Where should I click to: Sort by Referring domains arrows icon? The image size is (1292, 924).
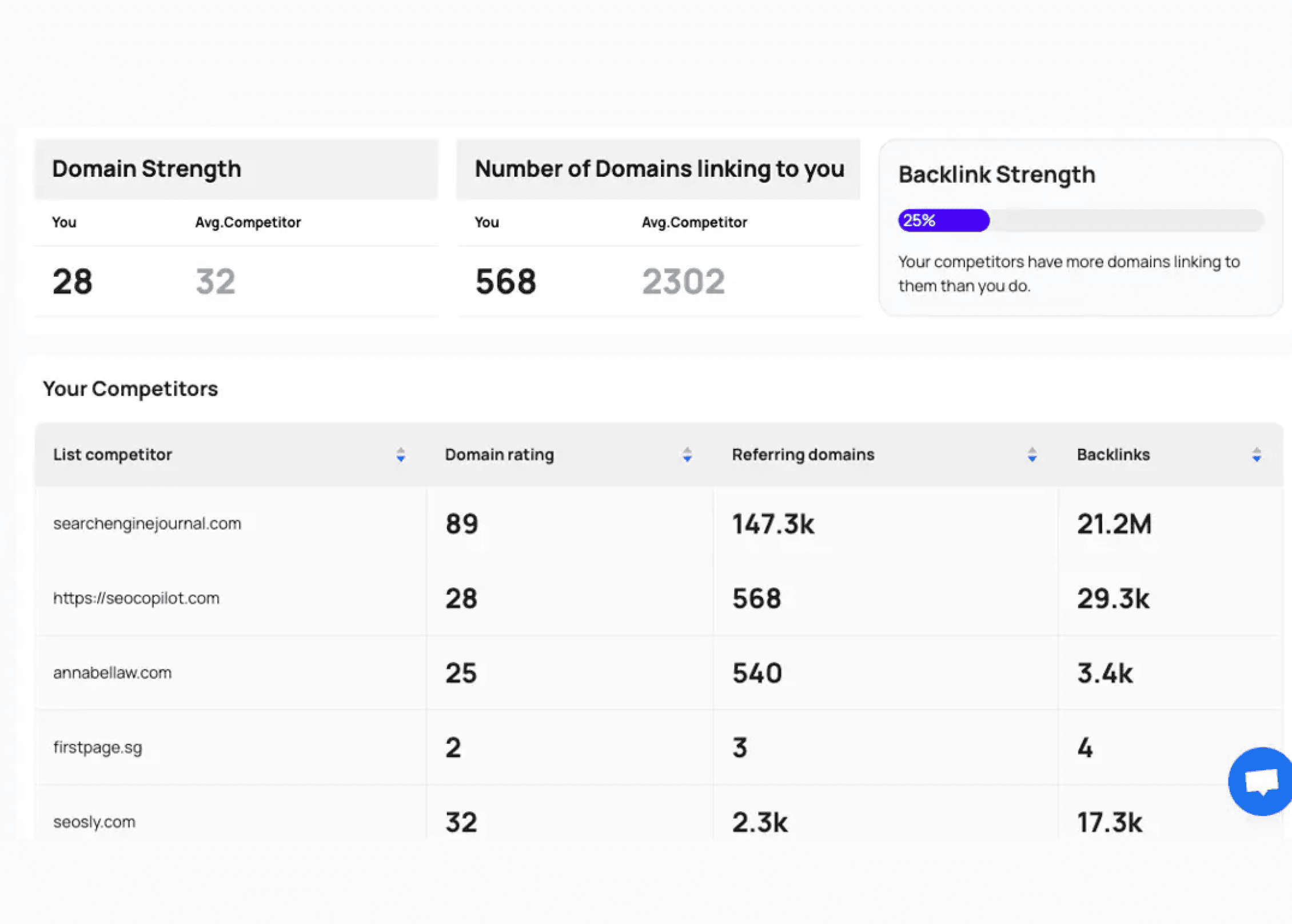1032,455
